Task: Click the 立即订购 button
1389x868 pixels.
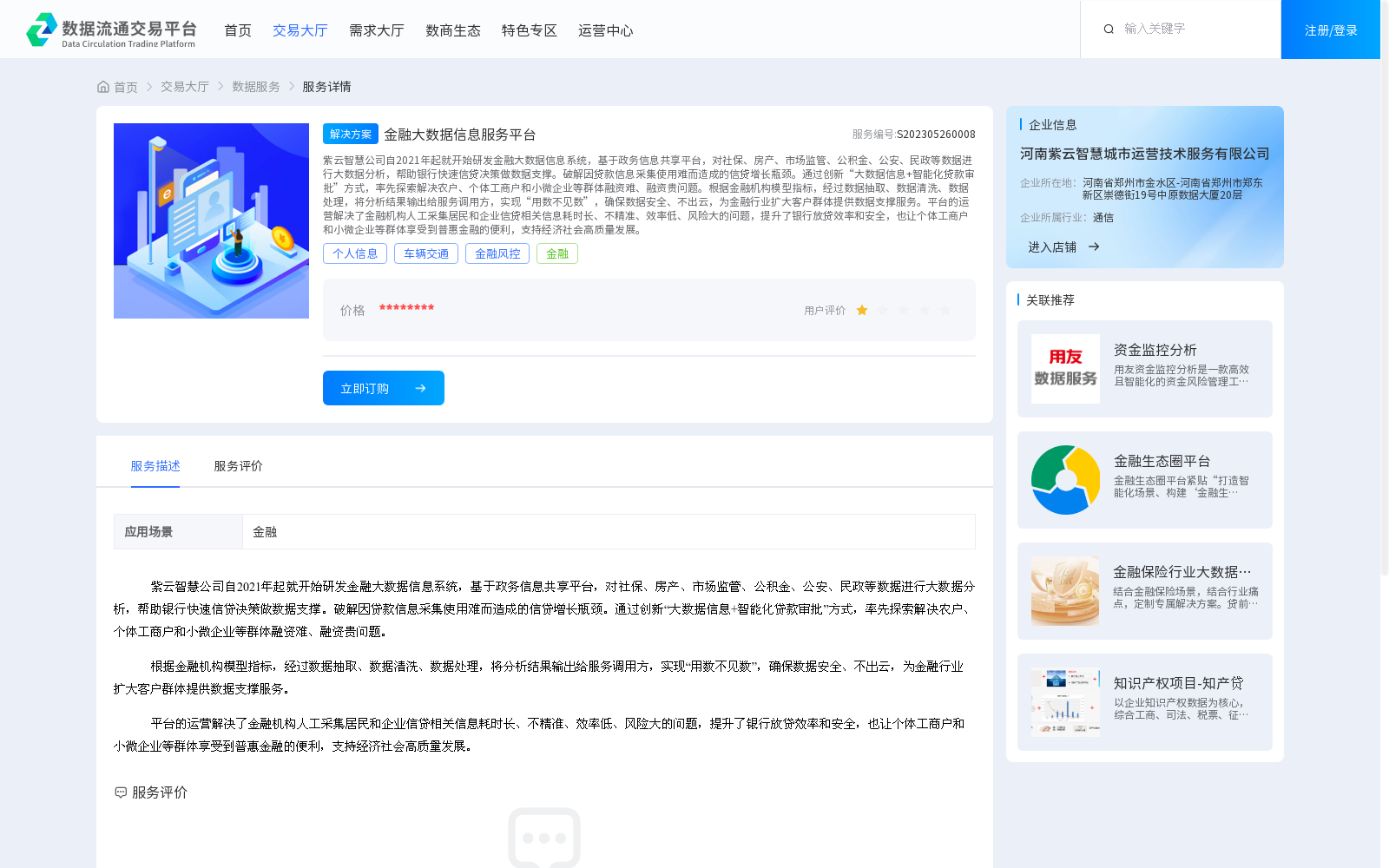Action: tap(384, 388)
